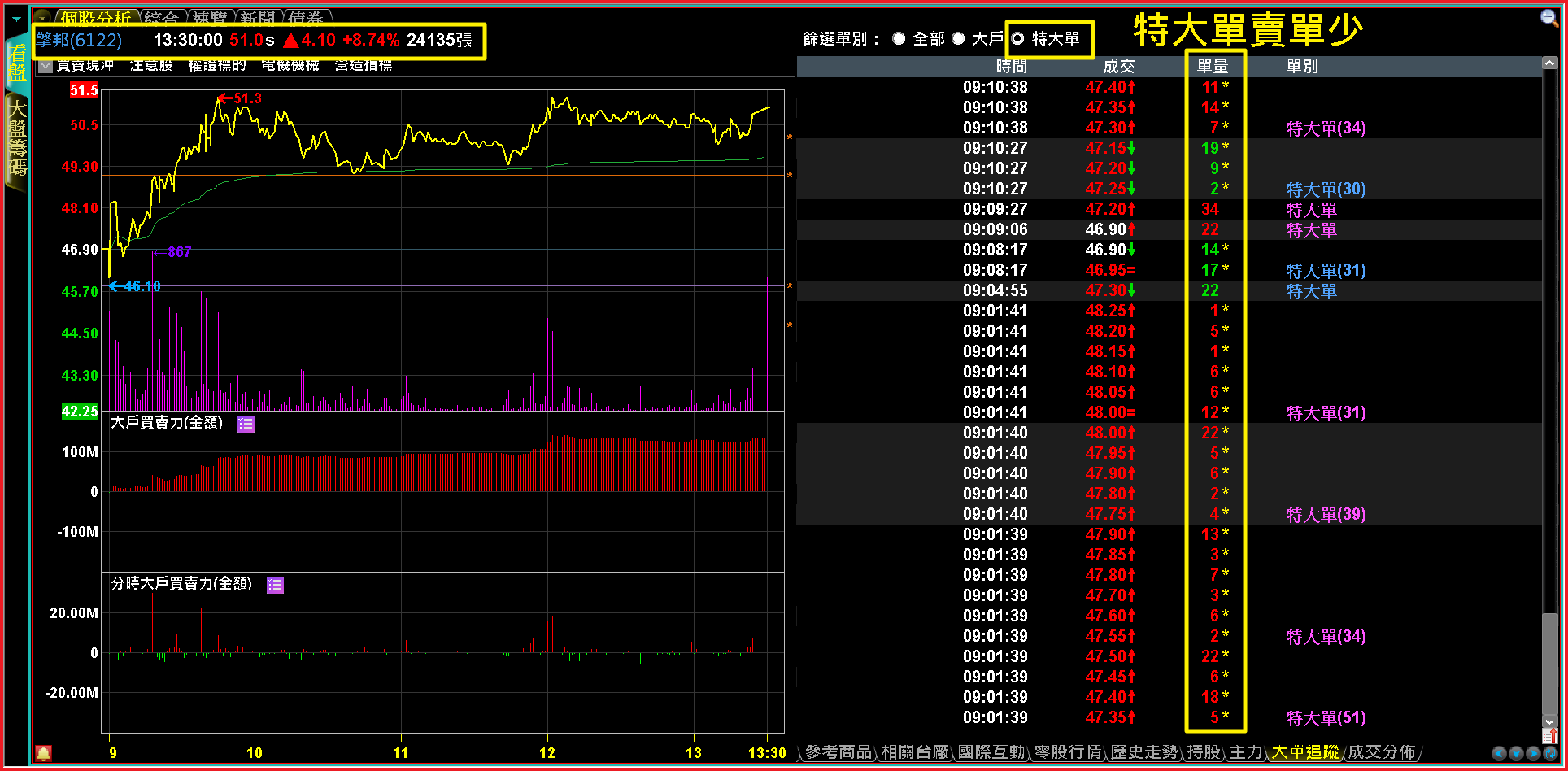Click the 注意股 tag label
Screen dimensions: 1568x771
[151, 66]
